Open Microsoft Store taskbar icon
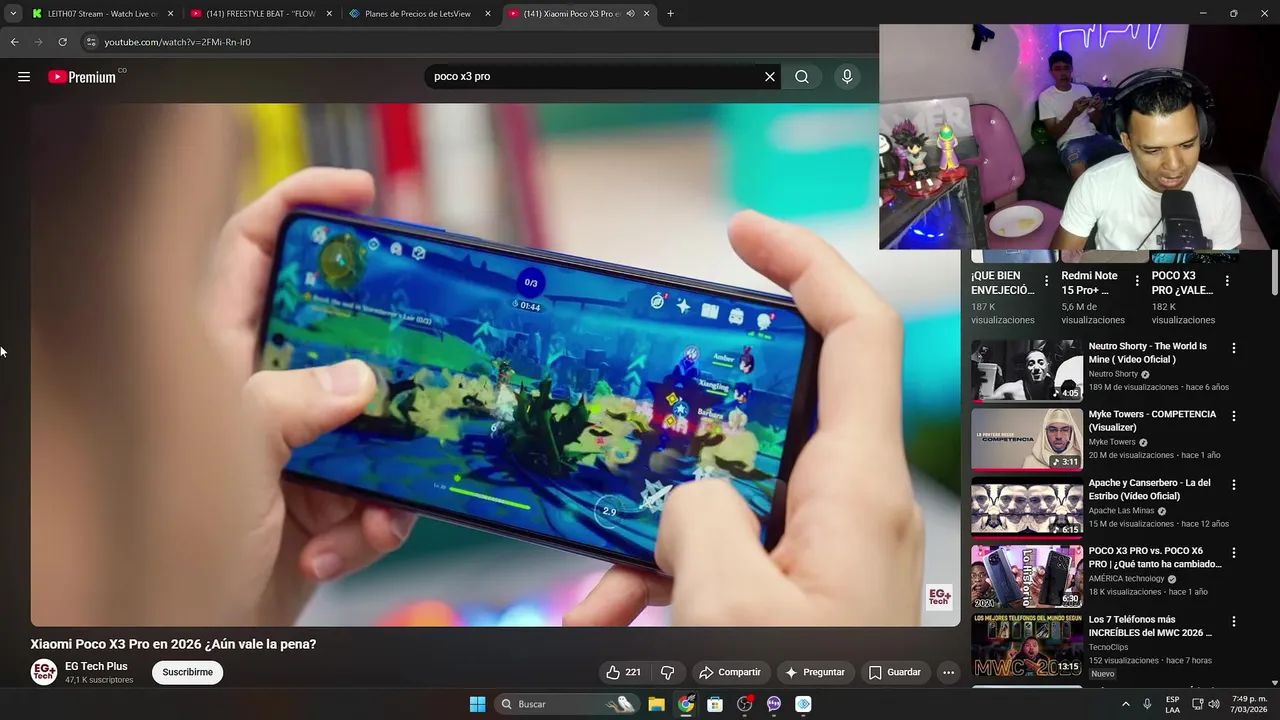This screenshot has width=1280, height=720. click(715, 704)
